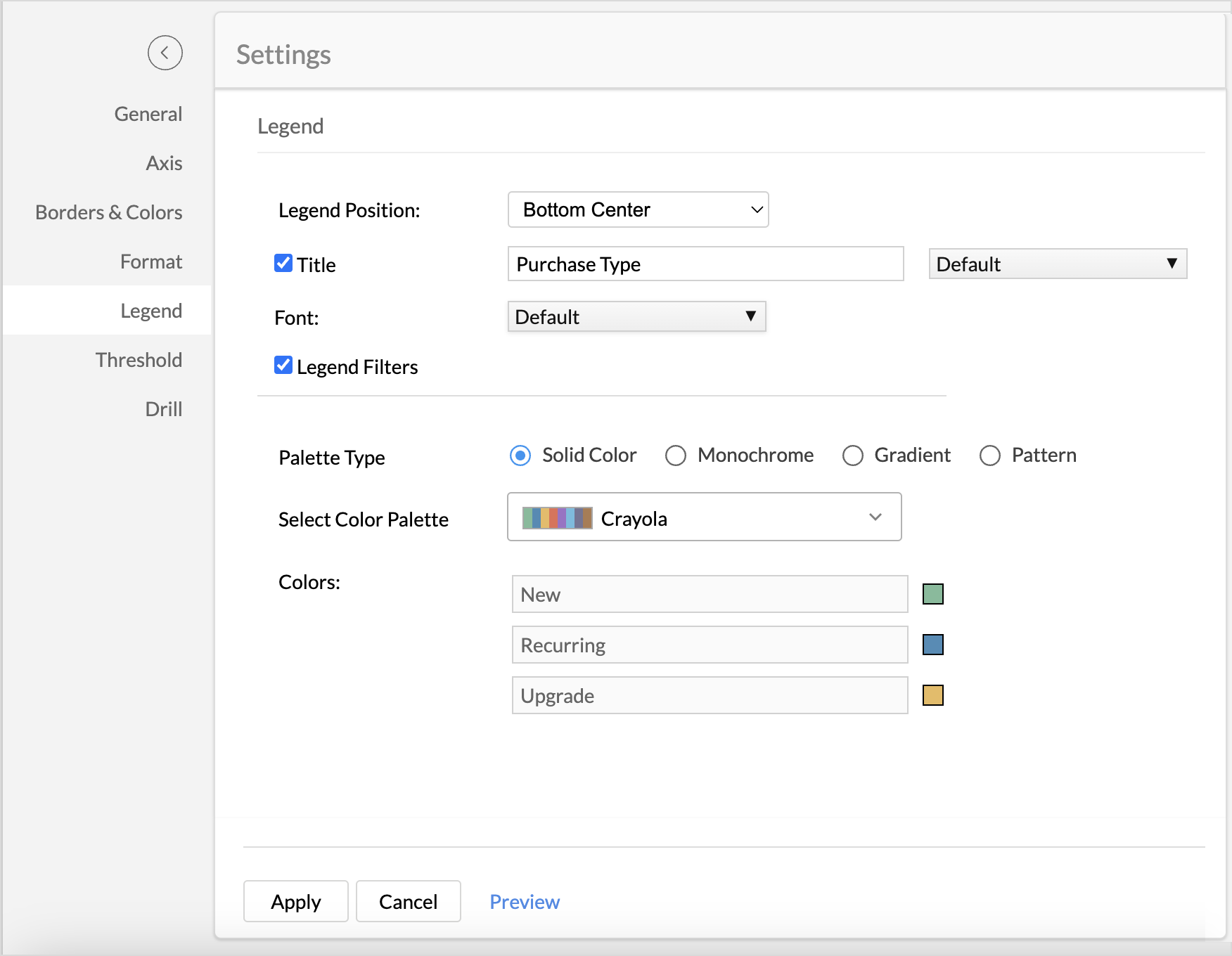The image size is (1232, 956).
Task: Expand the Legend Position dropdown
Action: pos(638,209)
